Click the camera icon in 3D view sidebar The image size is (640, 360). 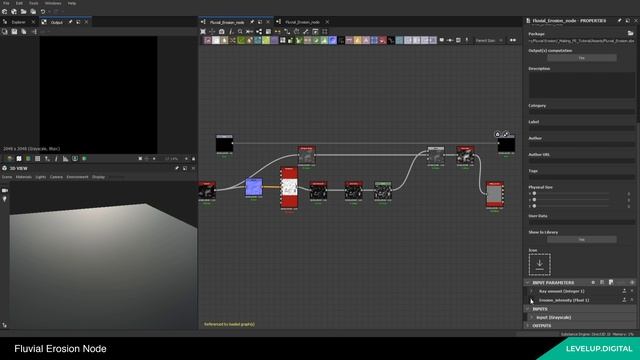pyautogui.click(x=5, y=191)
